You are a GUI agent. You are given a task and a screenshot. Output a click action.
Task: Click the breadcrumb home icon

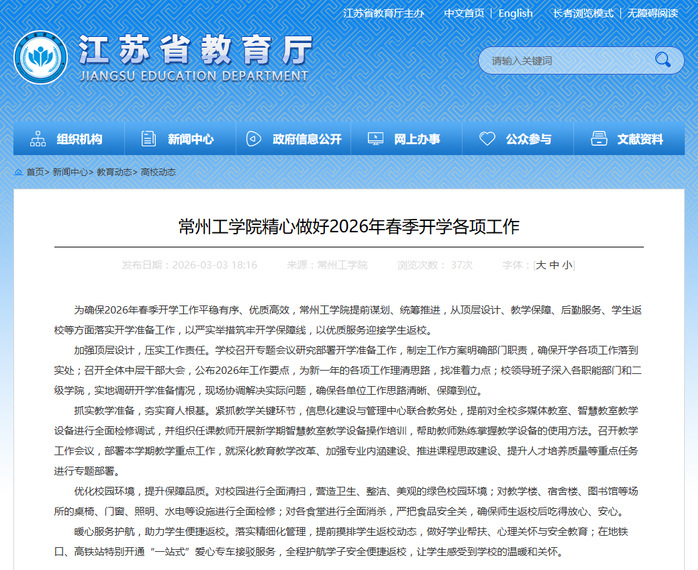[18, 172]
